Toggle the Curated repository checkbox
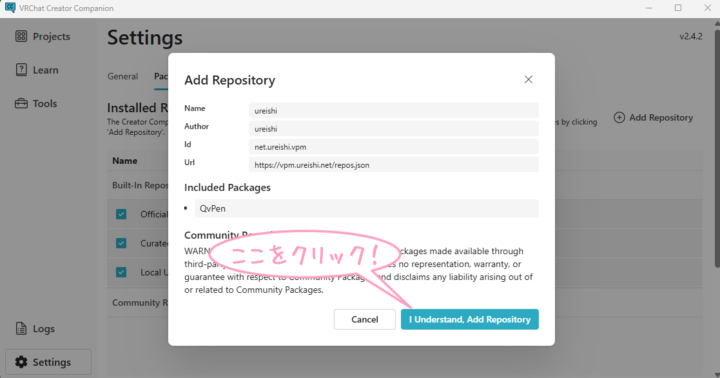This screenshot has height=378, width=720. pos(121,243)
